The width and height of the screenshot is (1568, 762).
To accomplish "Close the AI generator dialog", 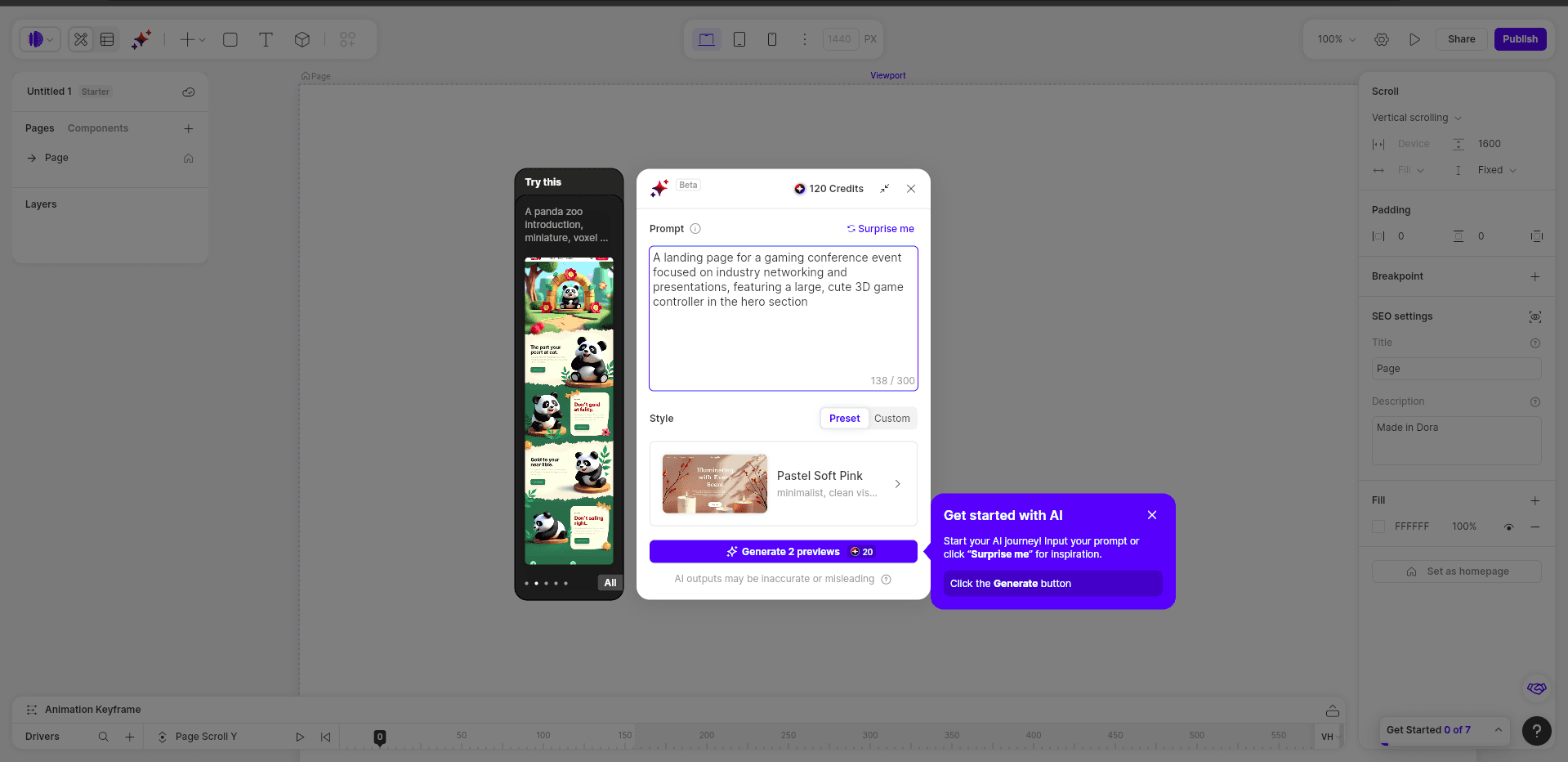I will pyautogui.click(x=911, y=189).
